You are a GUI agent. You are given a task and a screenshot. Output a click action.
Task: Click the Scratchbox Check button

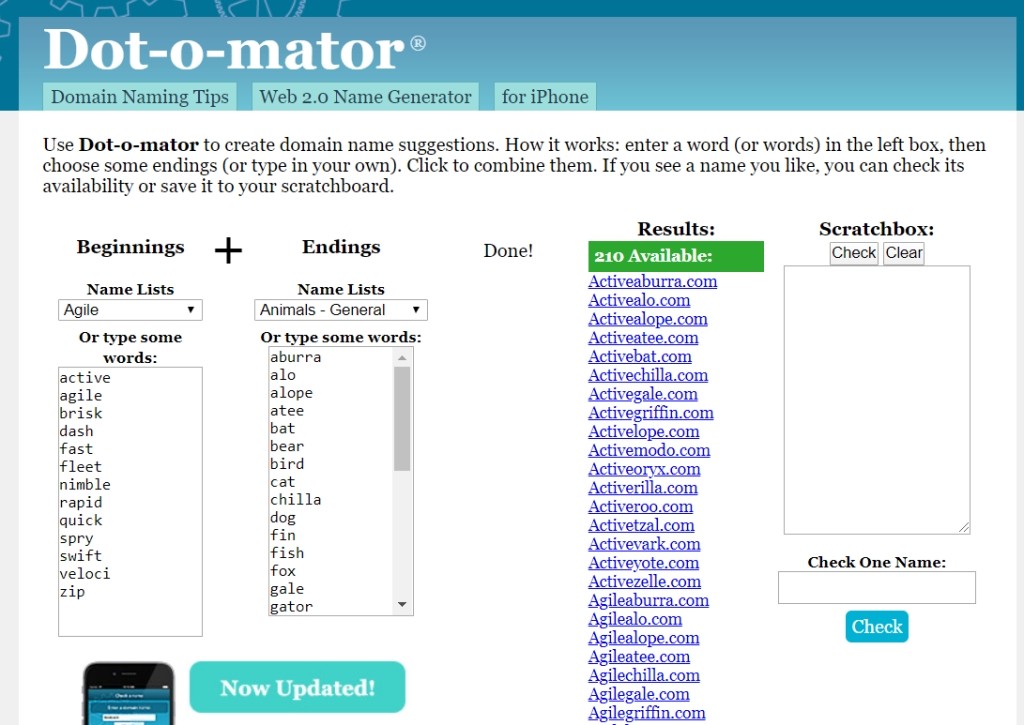(x=854, y=253)
